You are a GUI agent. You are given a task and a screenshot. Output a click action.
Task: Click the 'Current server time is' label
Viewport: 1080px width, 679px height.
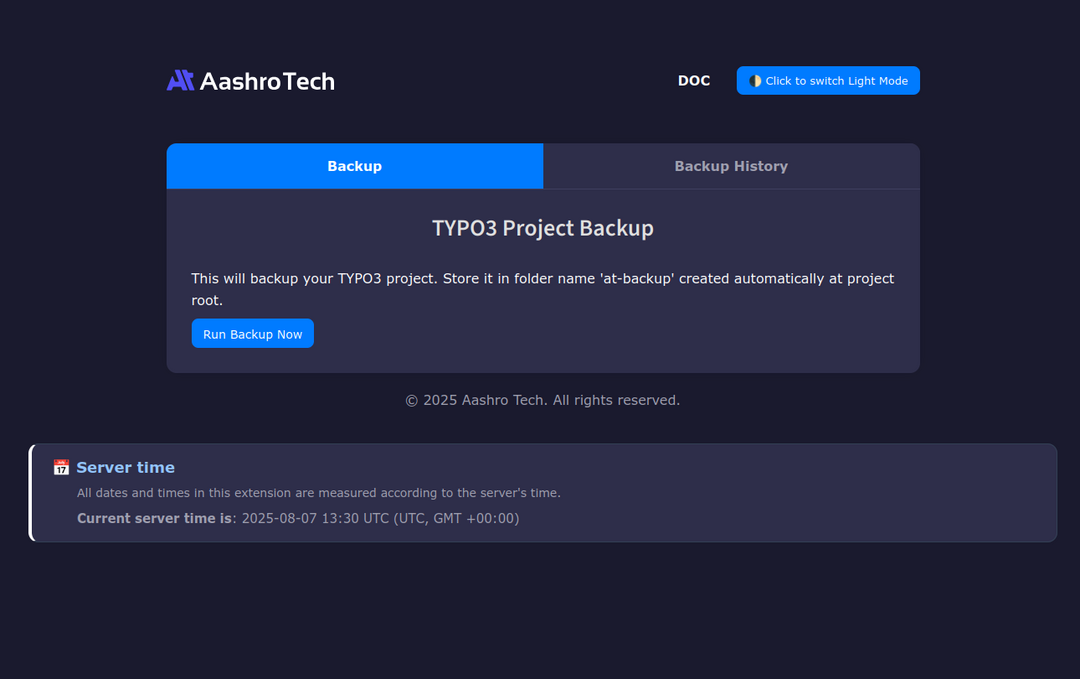154,518
